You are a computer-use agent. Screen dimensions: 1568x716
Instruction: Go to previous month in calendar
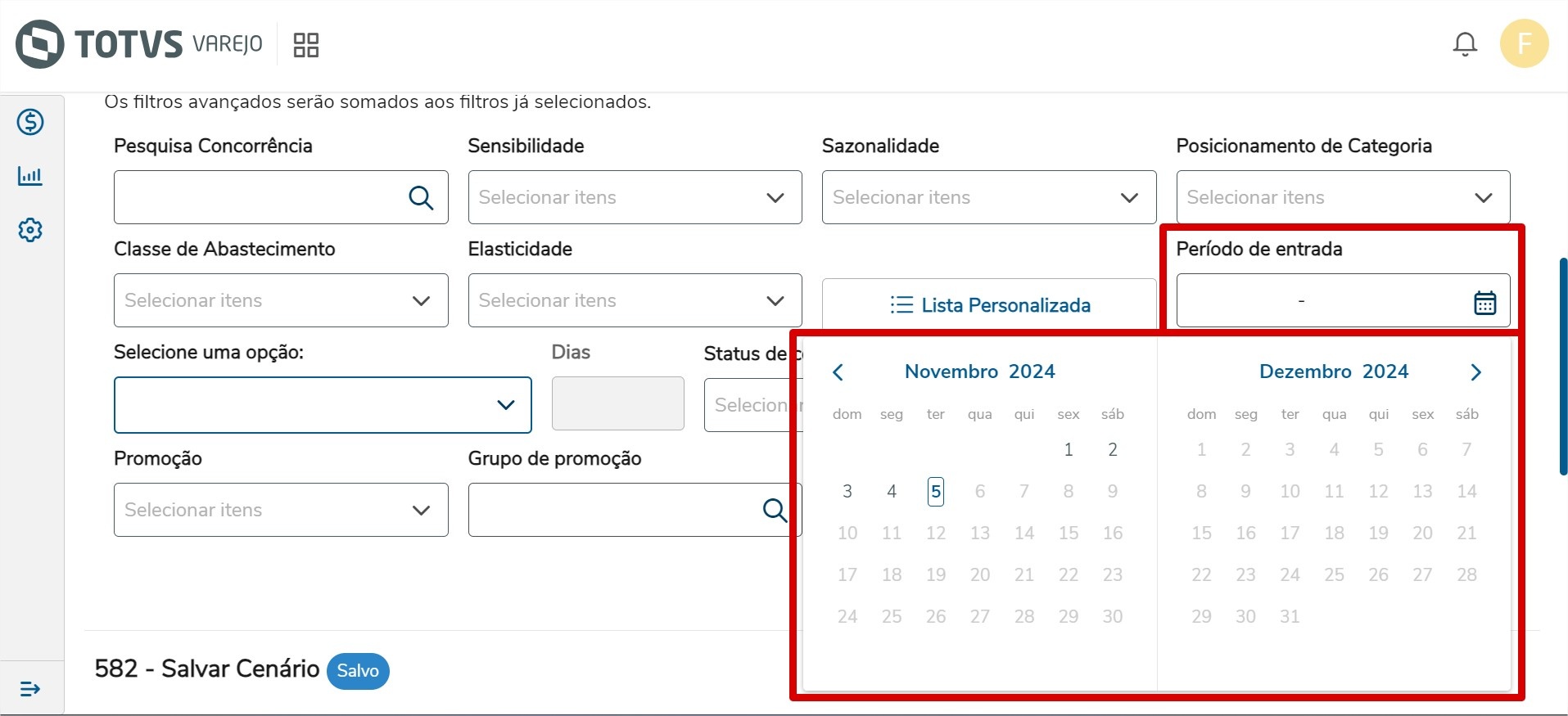(x=838, y=372)
